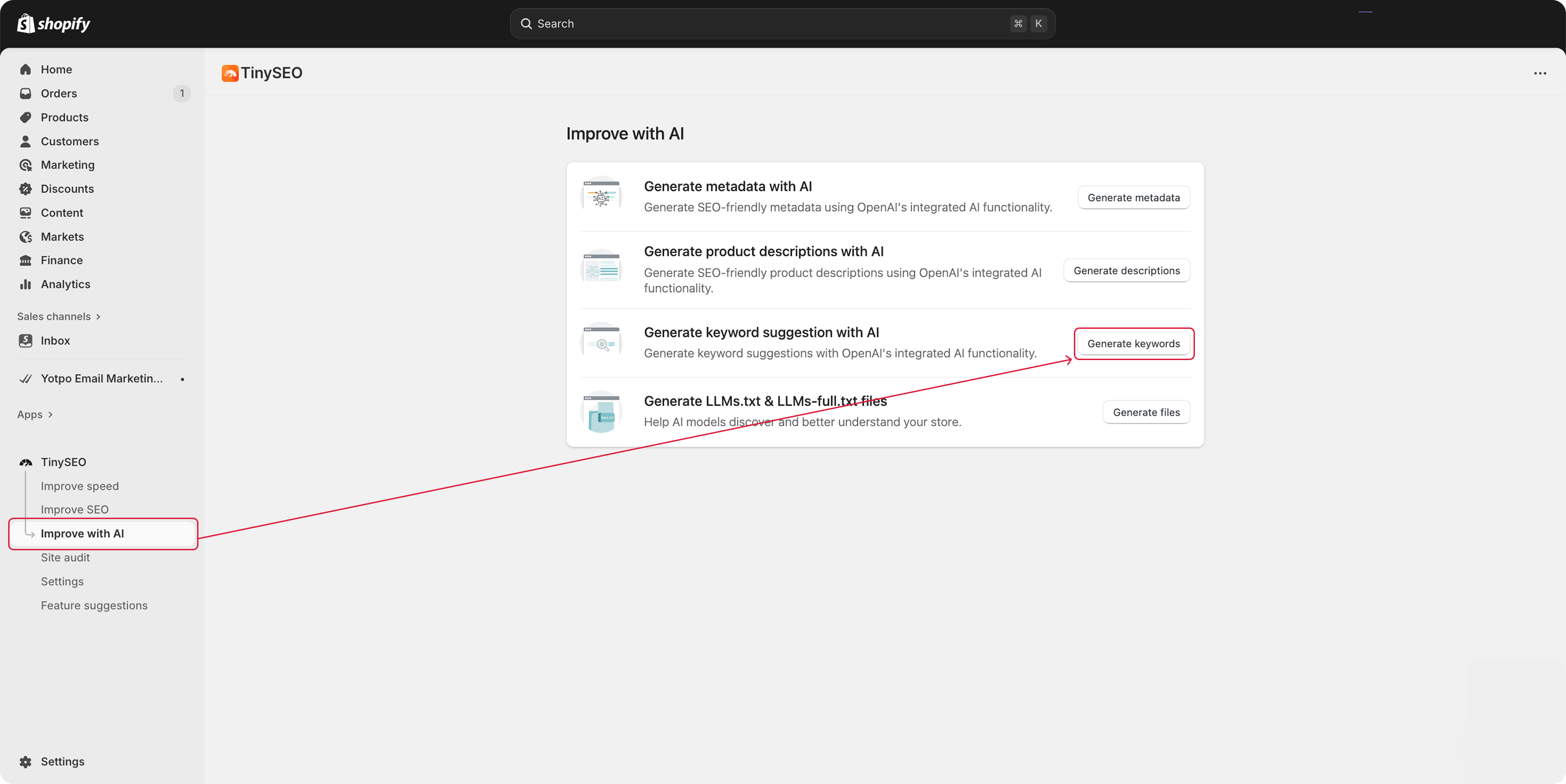Expand Sales channels section

click(98, 317)
